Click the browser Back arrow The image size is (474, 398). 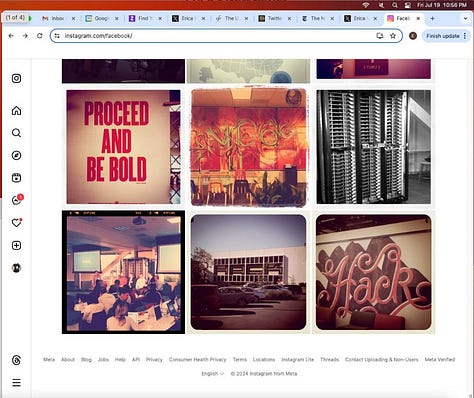(11, 36)
